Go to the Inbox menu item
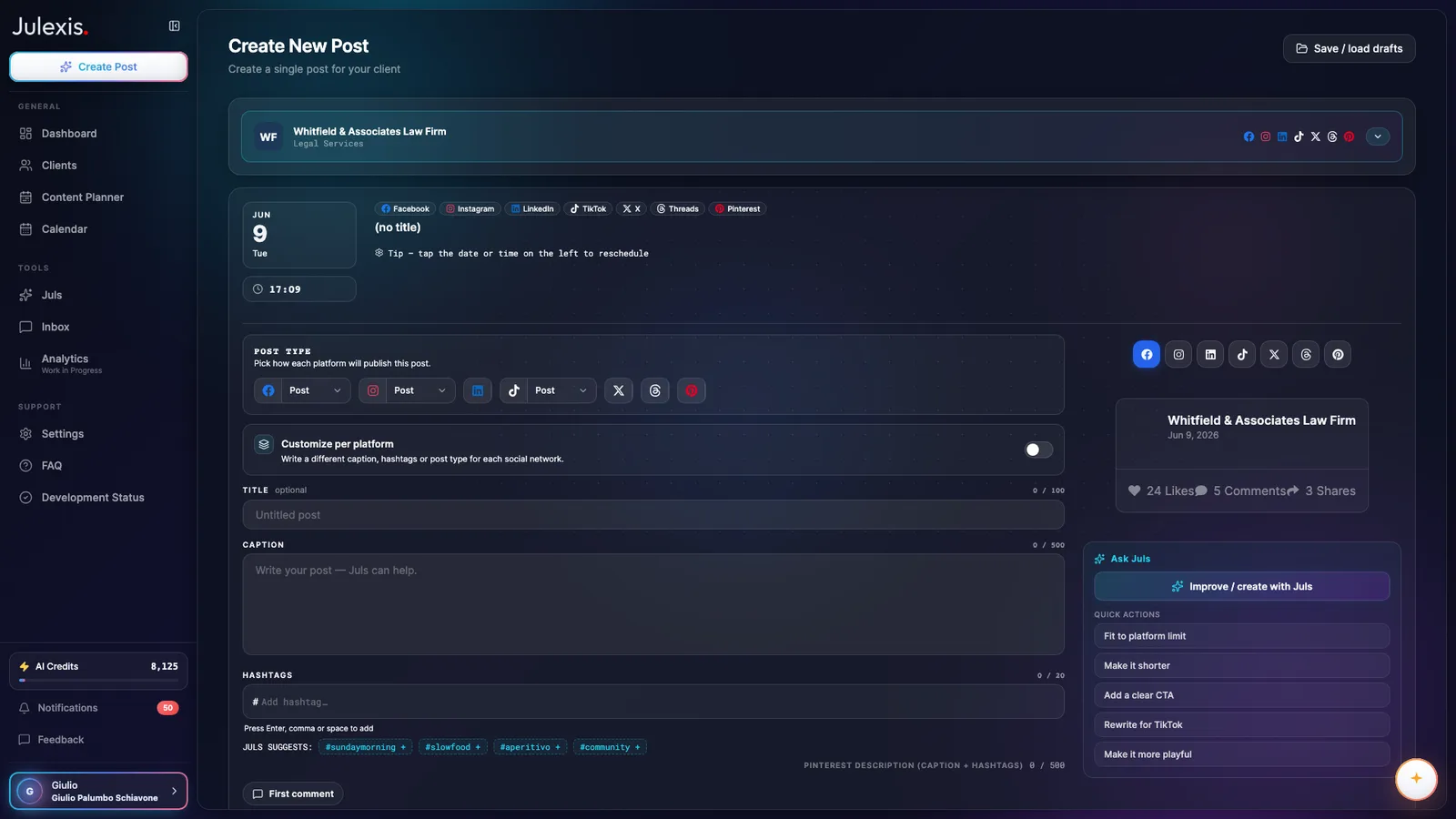 point(55,327)
